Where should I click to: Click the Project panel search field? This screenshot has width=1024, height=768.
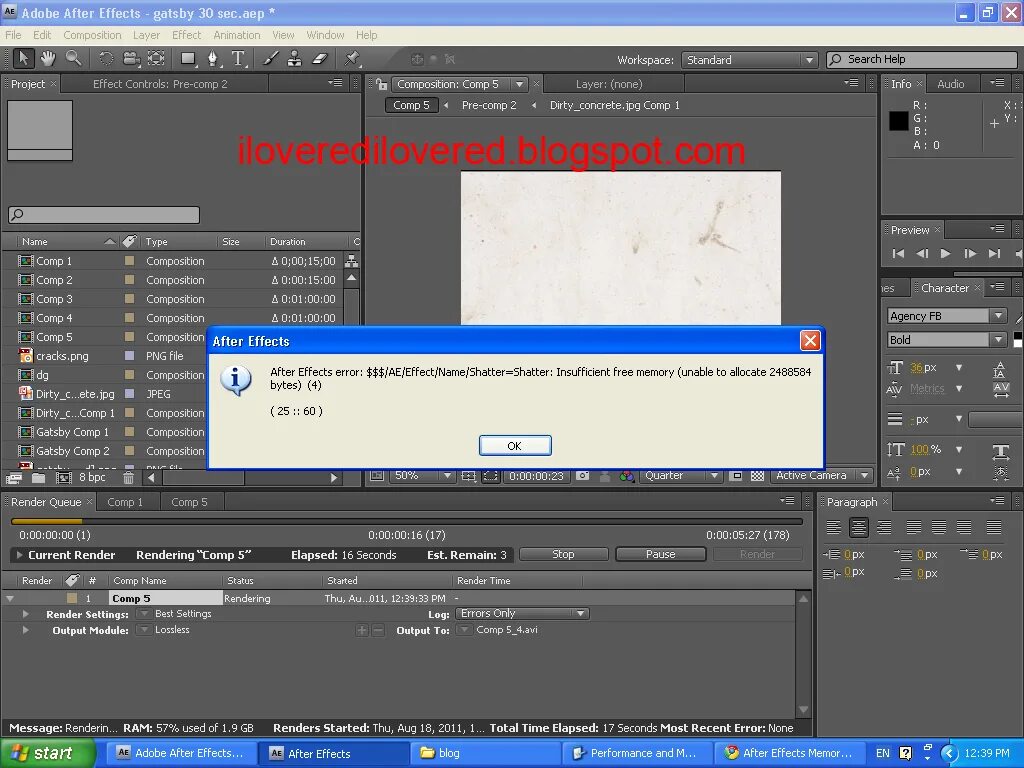tap(104, 215)
